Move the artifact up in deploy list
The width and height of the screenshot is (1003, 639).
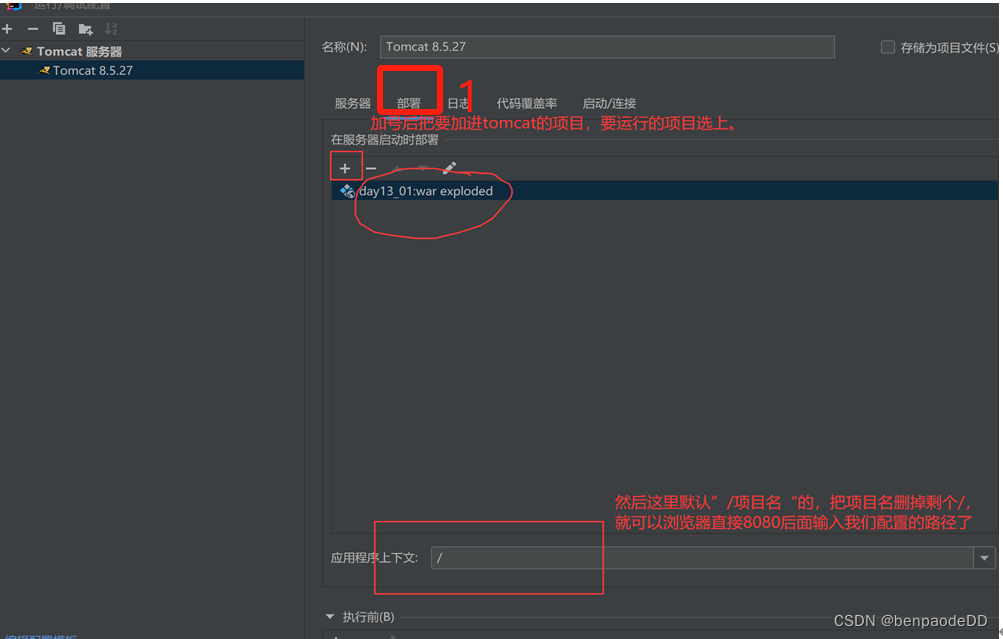coord(397,168)
